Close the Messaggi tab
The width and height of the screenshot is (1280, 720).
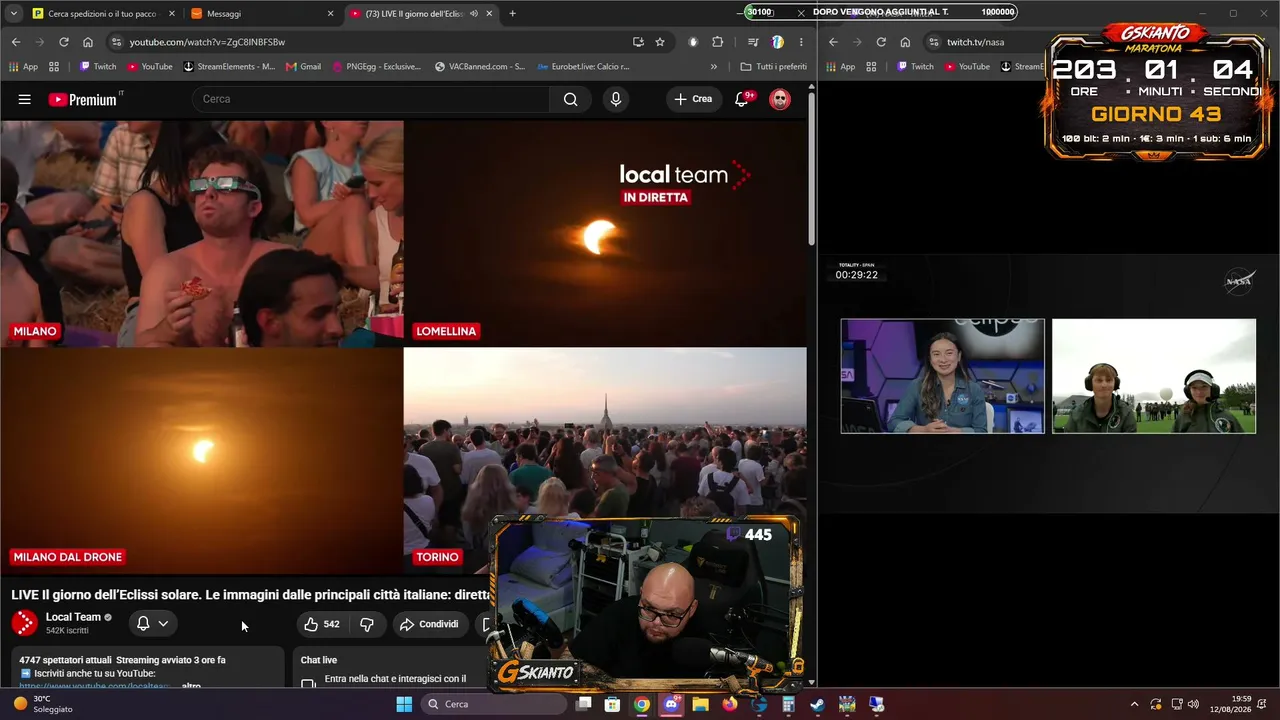tap(330, 14)
